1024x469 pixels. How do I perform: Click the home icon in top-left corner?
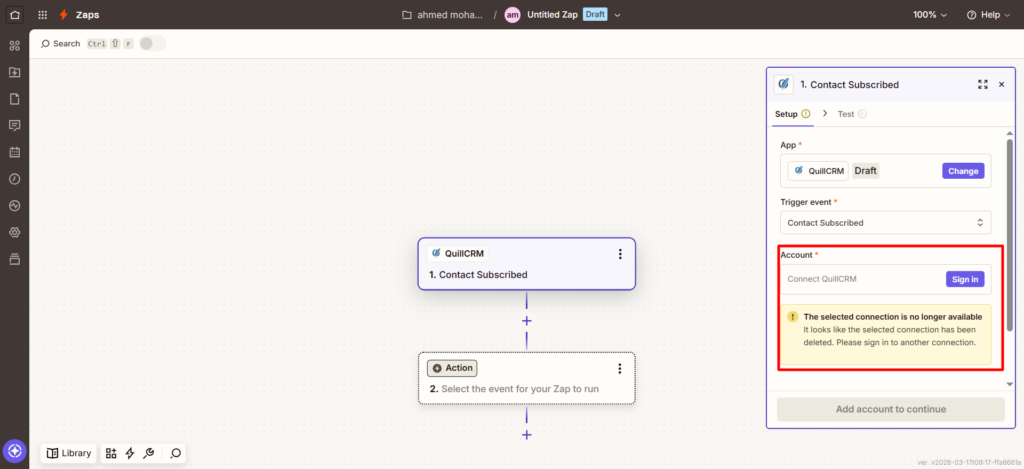pos(14,15)
